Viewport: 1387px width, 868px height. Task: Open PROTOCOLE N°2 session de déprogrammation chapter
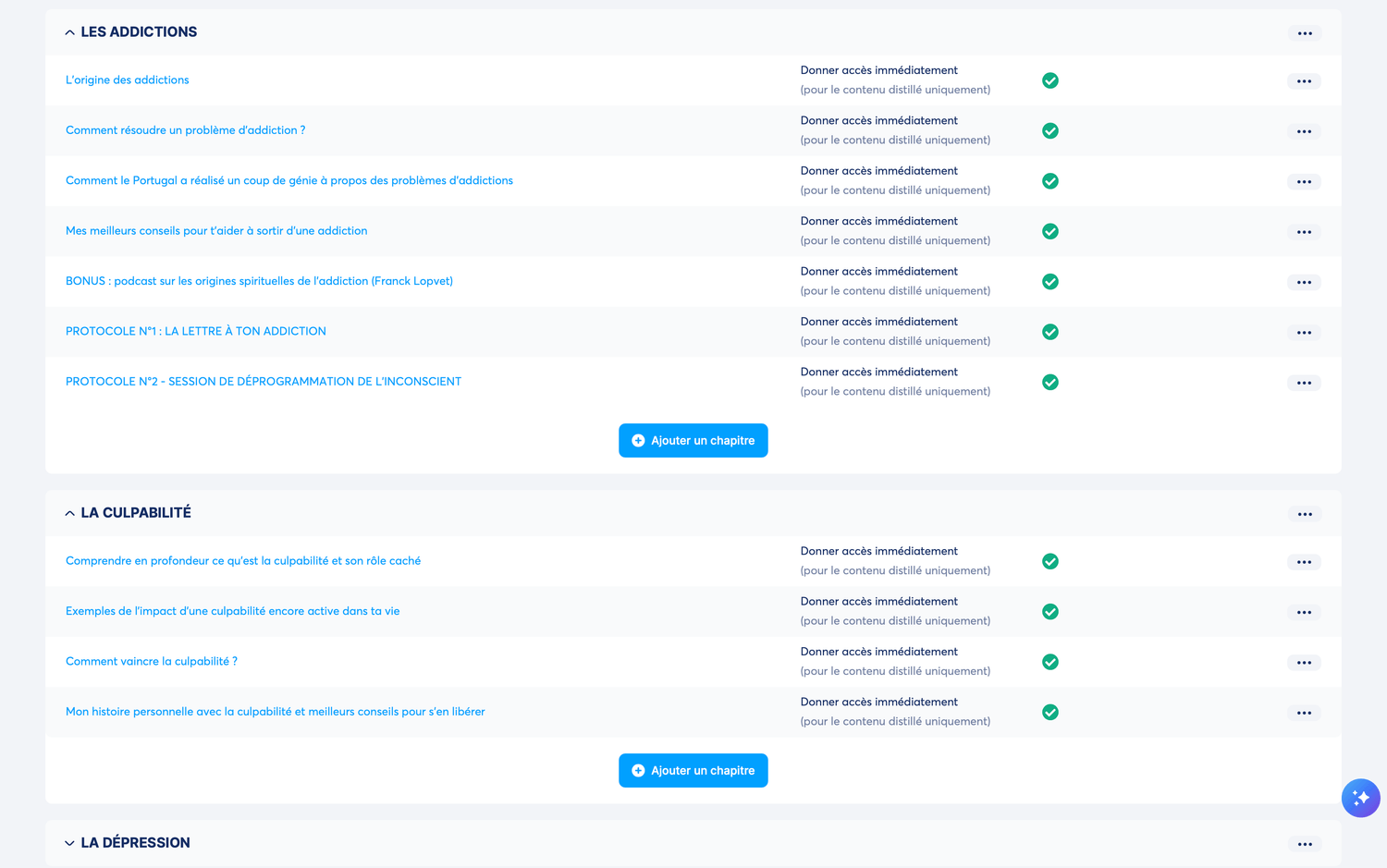pyautogui.click(x=264, y=382)
